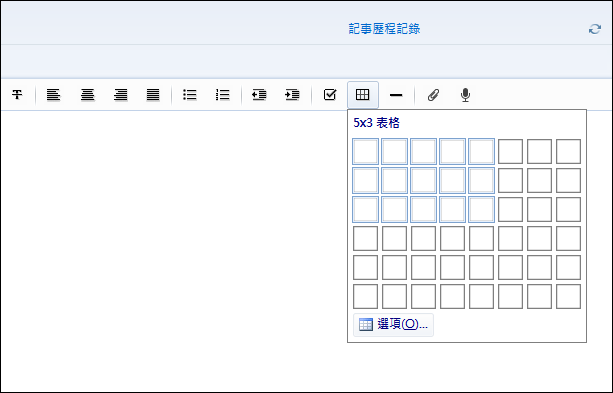
Task: Click the table insert toolbar button
Action: point(363,95)
